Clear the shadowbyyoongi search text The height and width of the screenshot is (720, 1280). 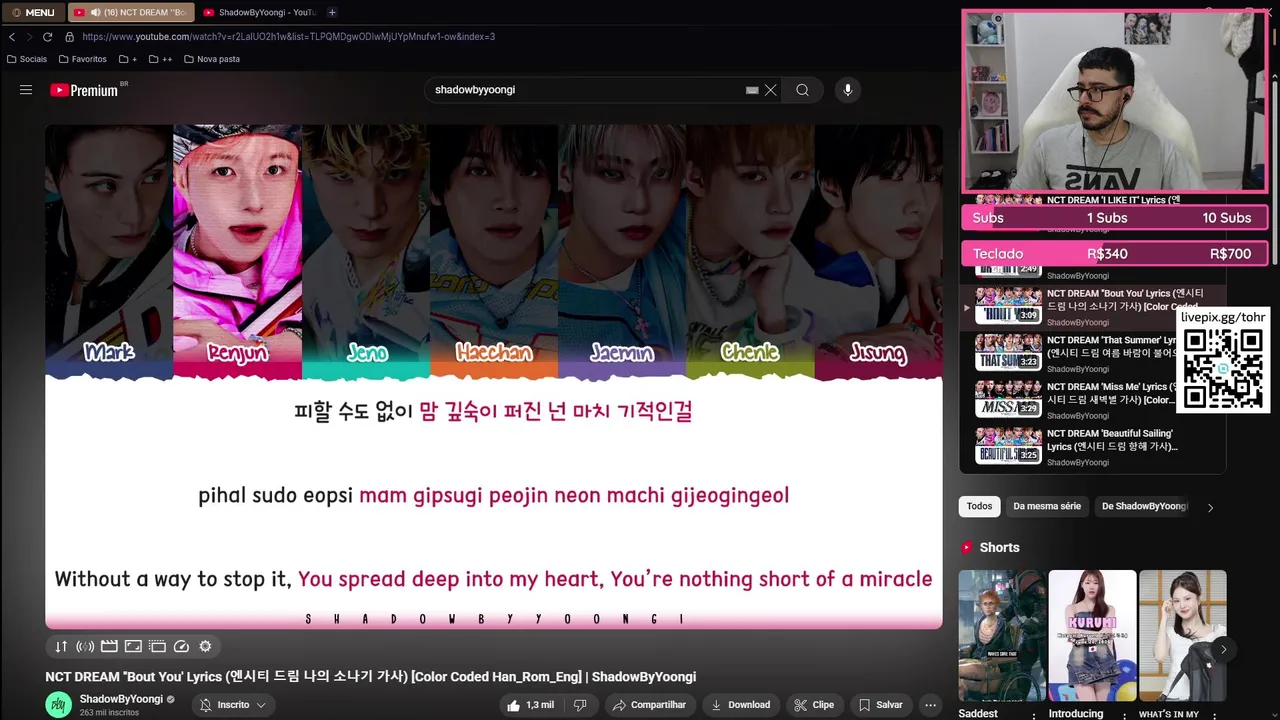point(771,90)
